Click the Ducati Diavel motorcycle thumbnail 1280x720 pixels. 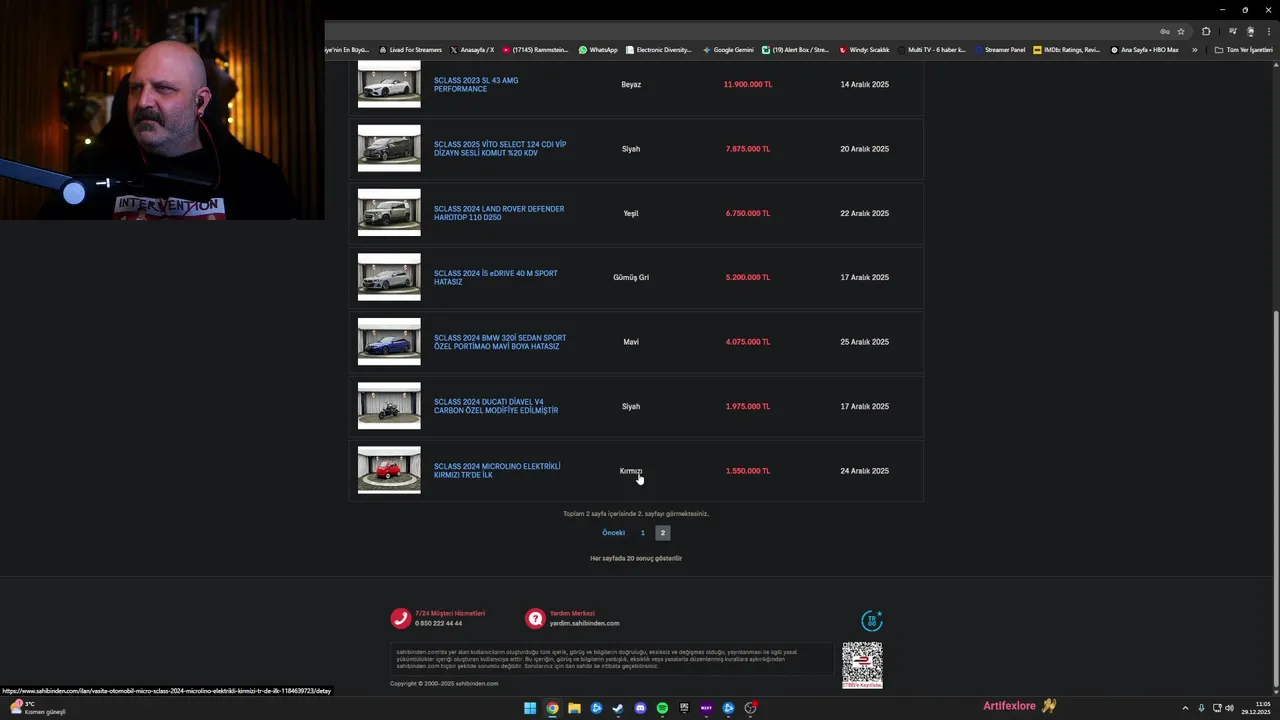pos(389,406)
